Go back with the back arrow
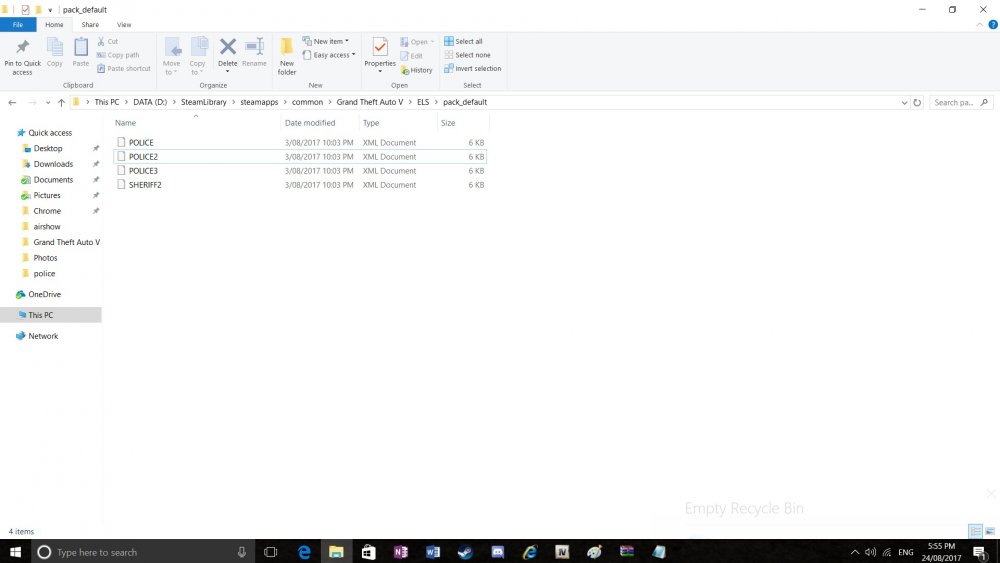The image size is (1000, 563). [x=12, y=102]
